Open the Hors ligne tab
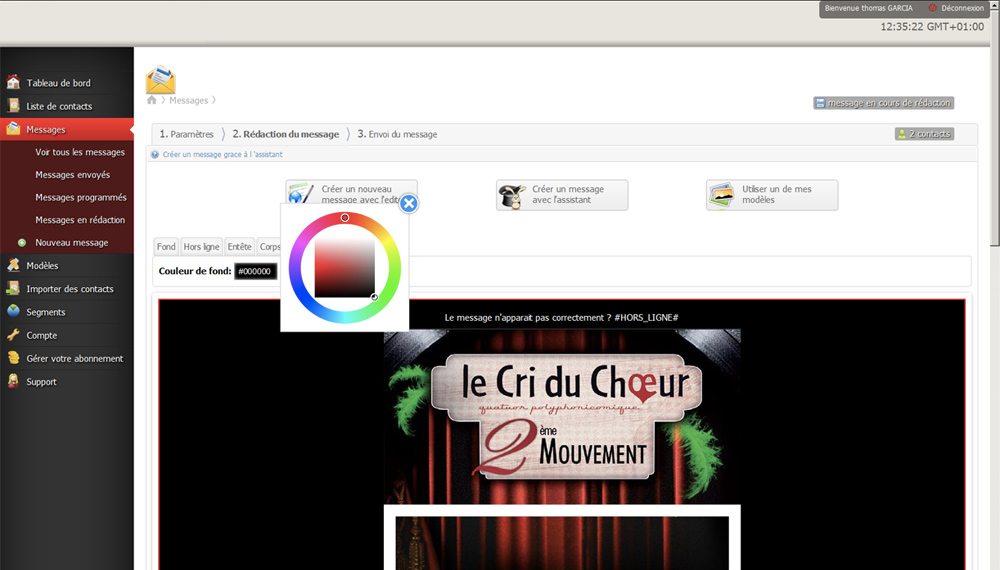Image resolution: width=1000 pixels, height=570 pixels. pyautogui.click(x=201, y=247)
